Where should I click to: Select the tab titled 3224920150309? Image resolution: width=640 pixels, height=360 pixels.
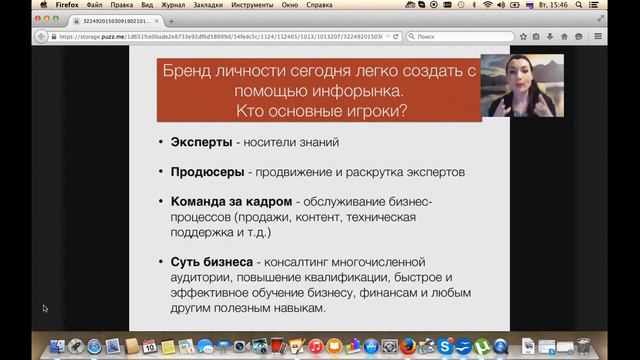(x=116, y=21)
